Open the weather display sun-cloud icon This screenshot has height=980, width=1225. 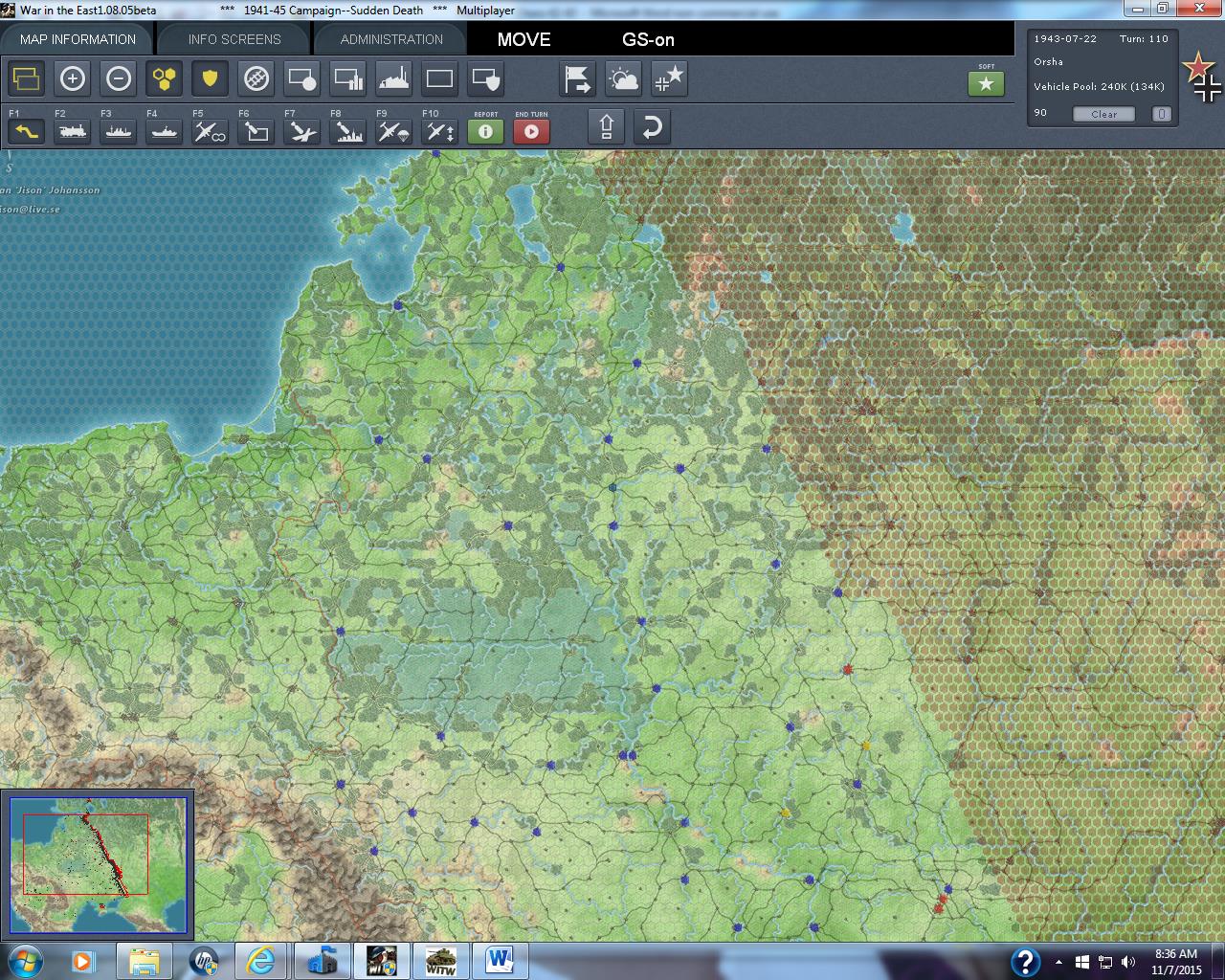[624, 78]
